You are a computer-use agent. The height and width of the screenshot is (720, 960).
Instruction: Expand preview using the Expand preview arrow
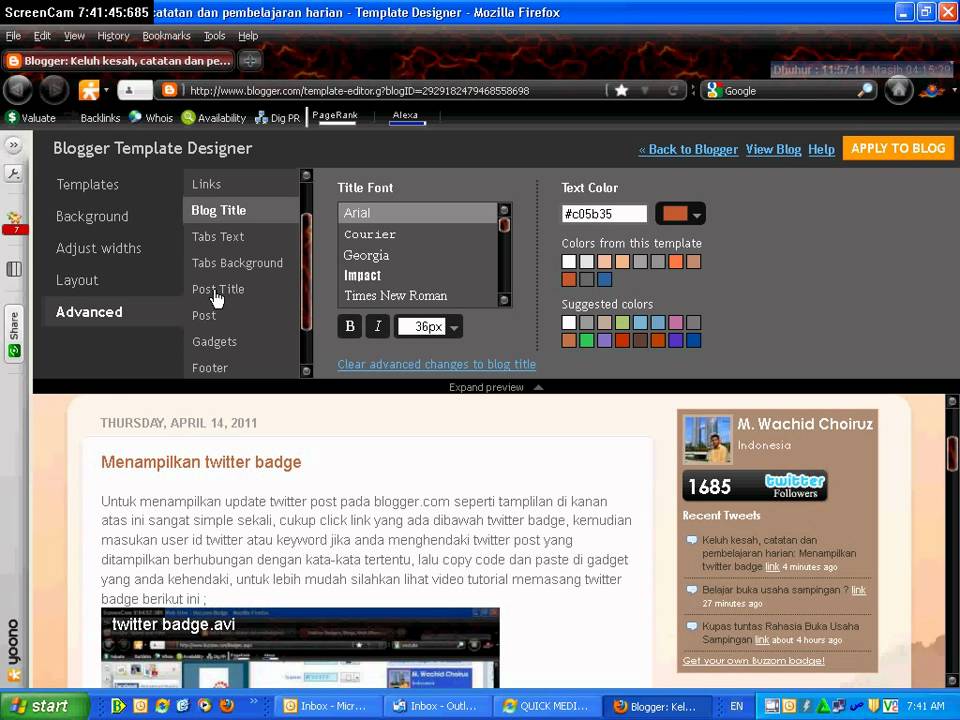point(538,387)
